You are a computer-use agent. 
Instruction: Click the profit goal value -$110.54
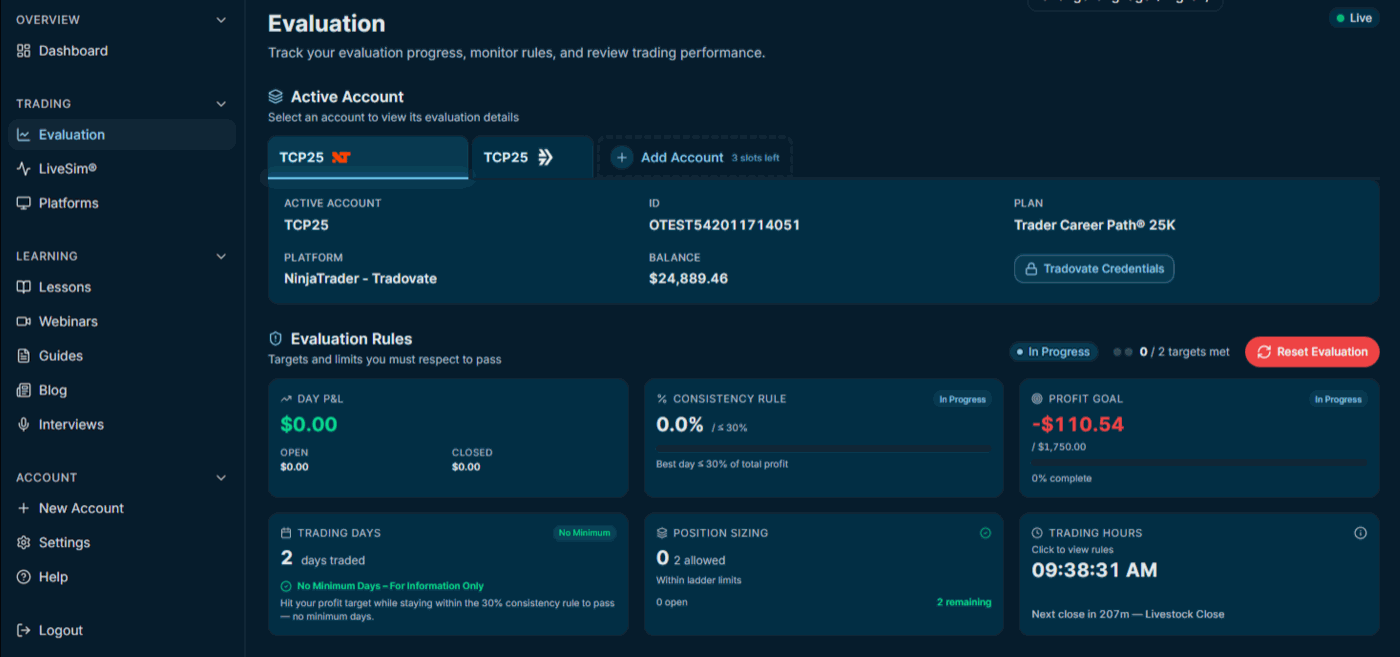coord(1078,424)
